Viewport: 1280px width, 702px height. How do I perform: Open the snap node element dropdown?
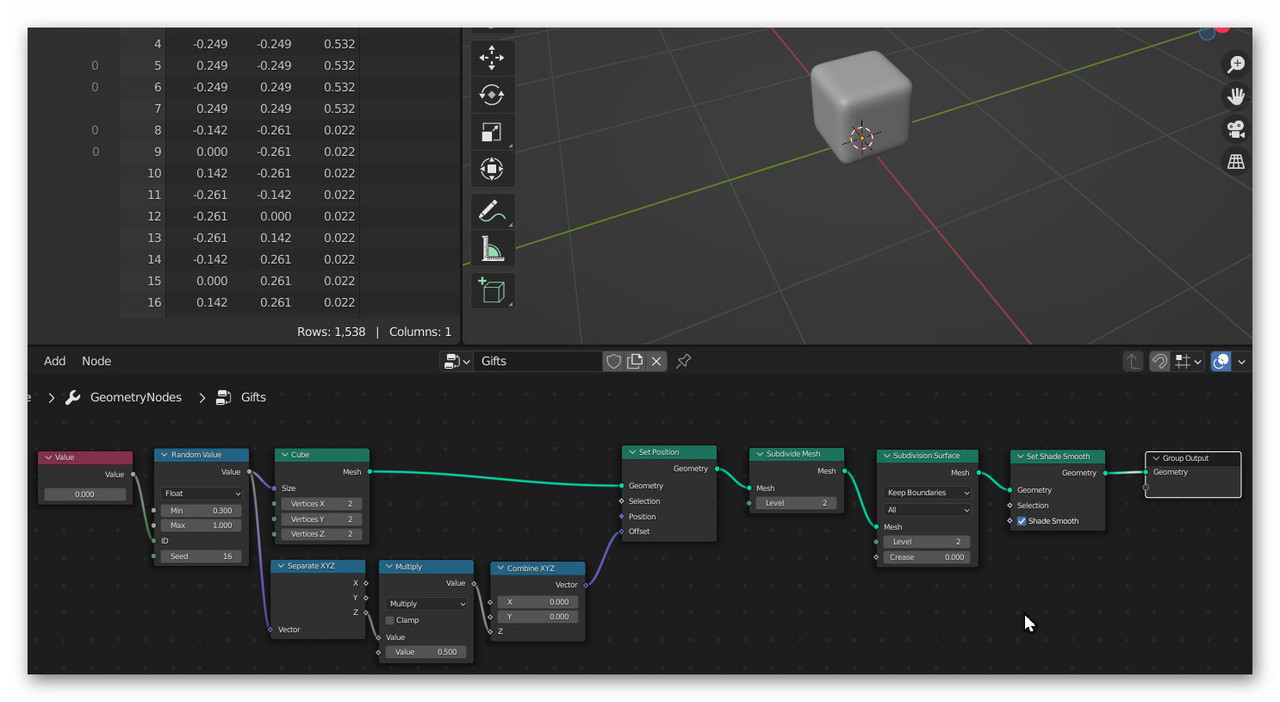coord(1188,361)
